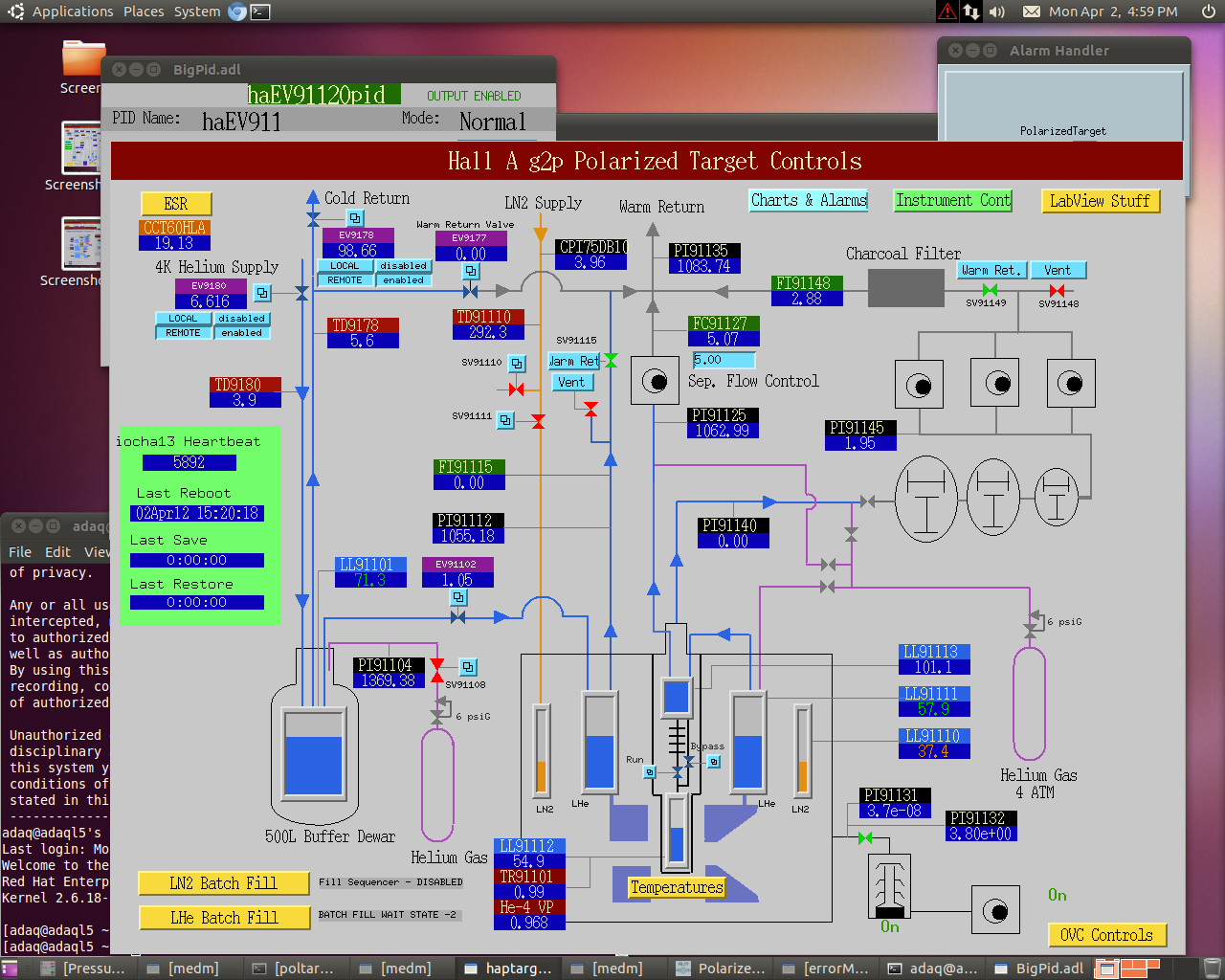Select Warm Ret. for Charcoal Filter
Viewport: 1225px width, 980px height.
pyautogui.click(x=991, y=270)
